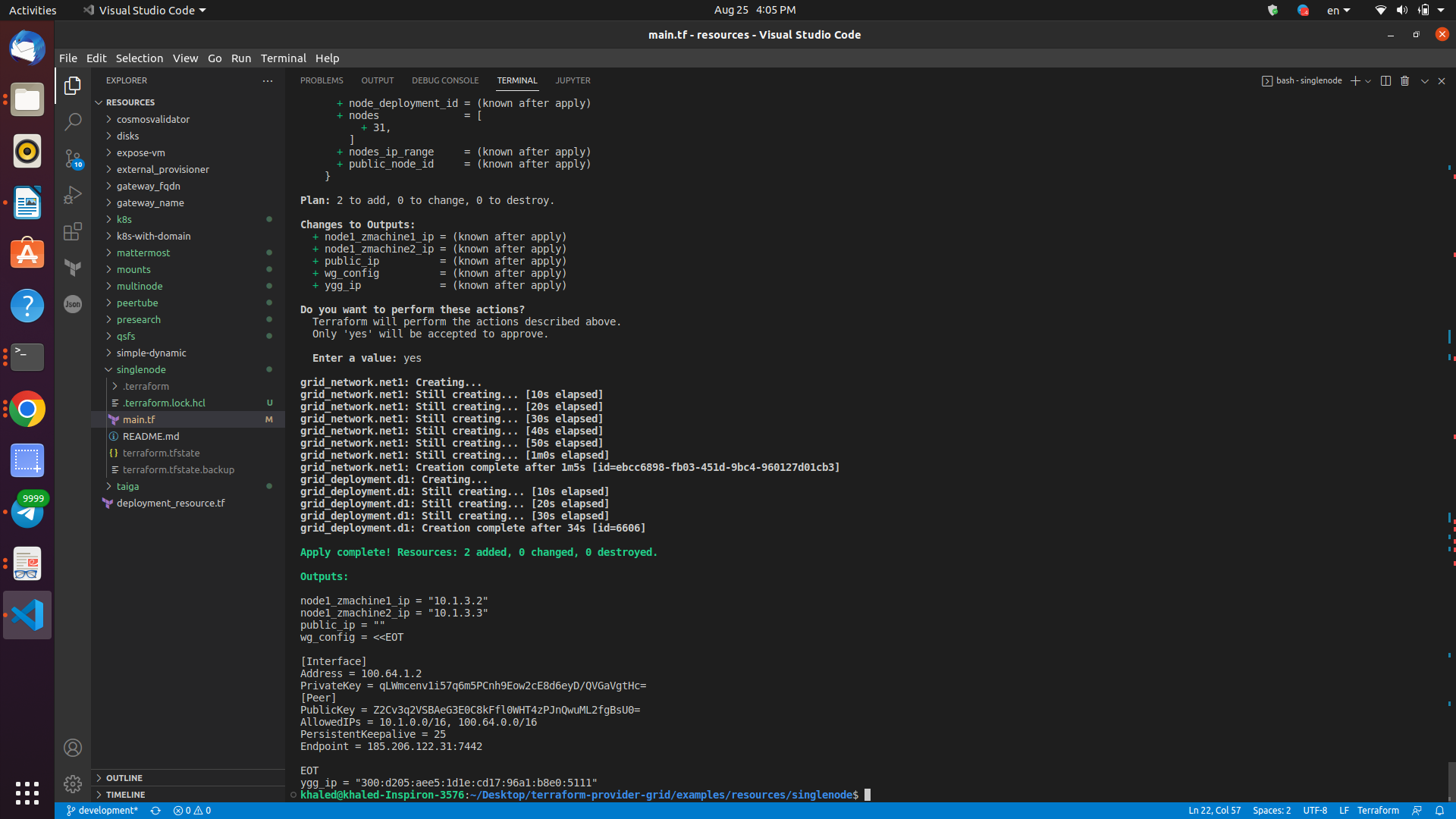1456x819 pixels.
Task: Open the Extensions view
Action: click(73, 232)
